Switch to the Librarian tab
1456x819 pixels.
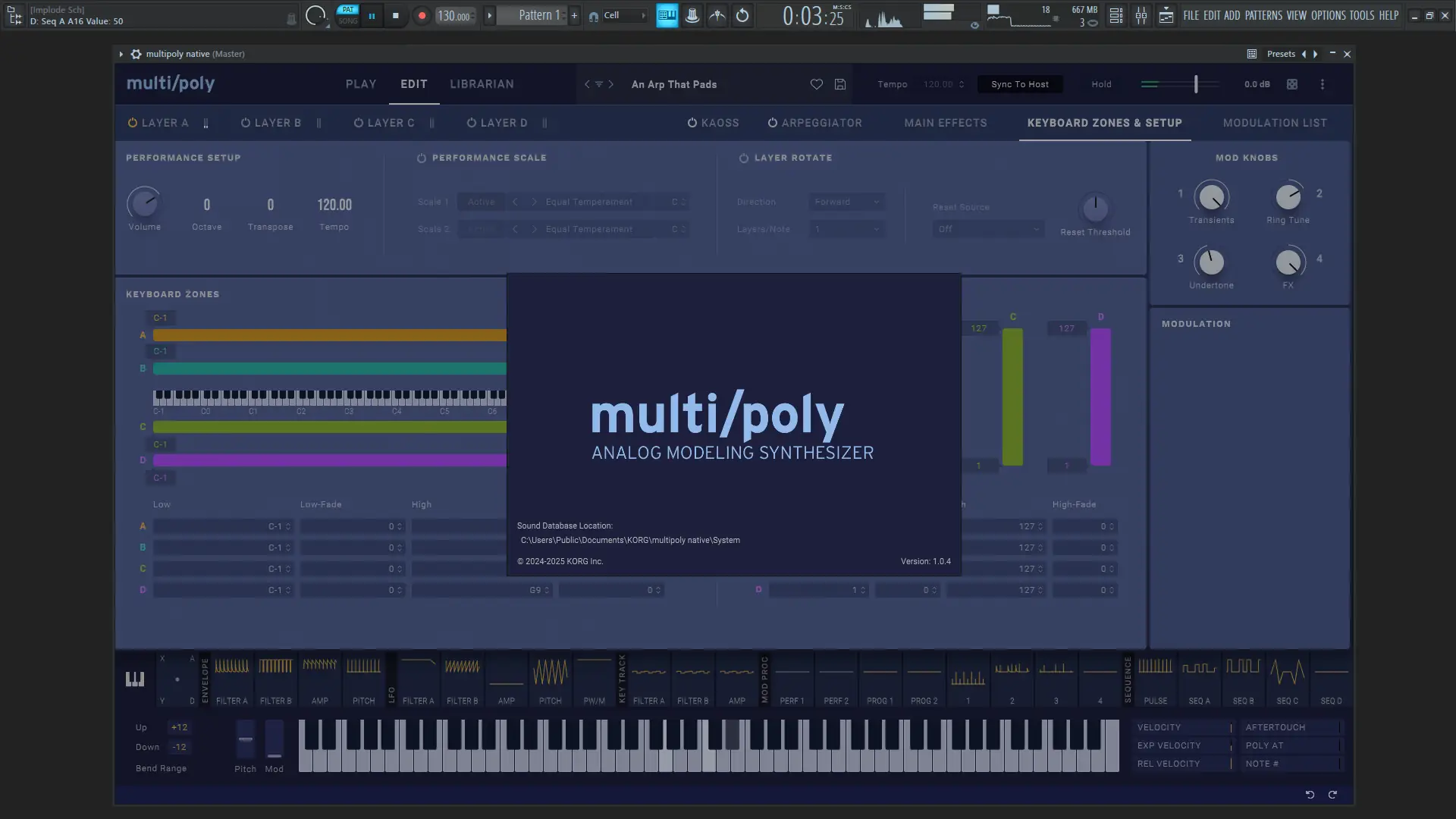(482, 84)
